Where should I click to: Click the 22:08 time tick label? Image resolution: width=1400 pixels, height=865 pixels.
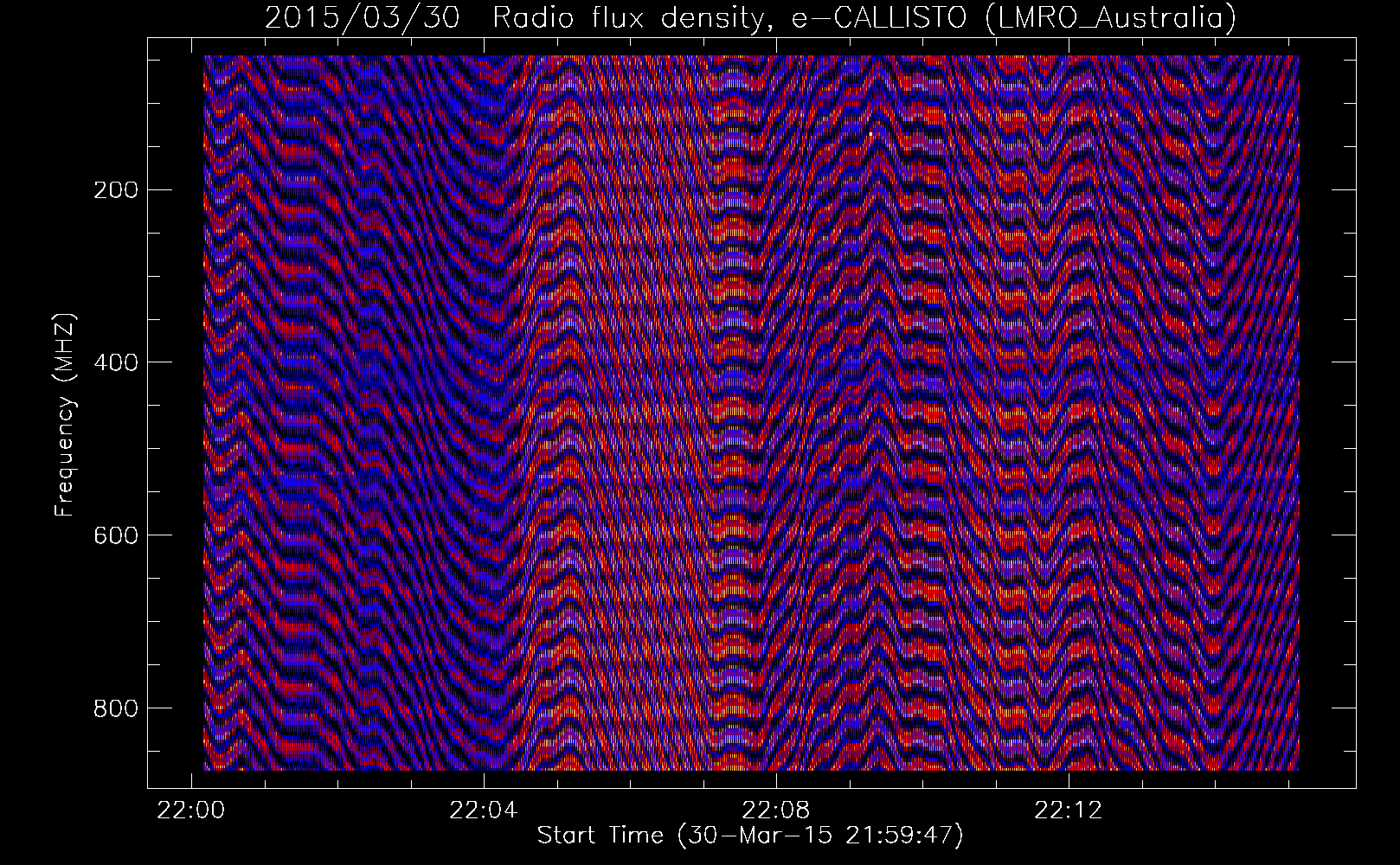[x=776, y=811]
